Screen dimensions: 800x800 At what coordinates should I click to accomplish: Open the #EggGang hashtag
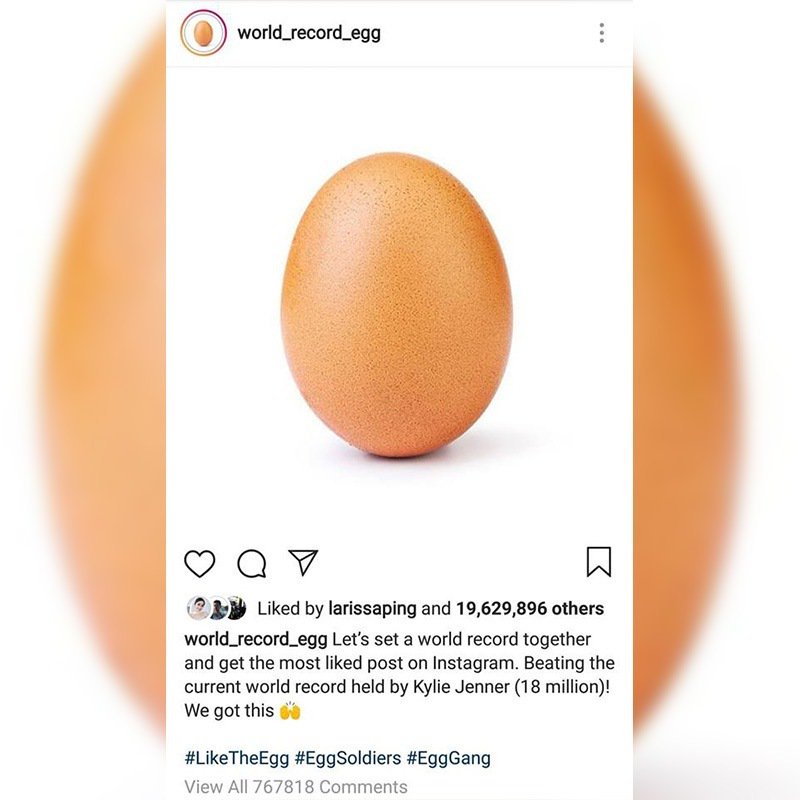pyautogui.click(x=448, y=758)
